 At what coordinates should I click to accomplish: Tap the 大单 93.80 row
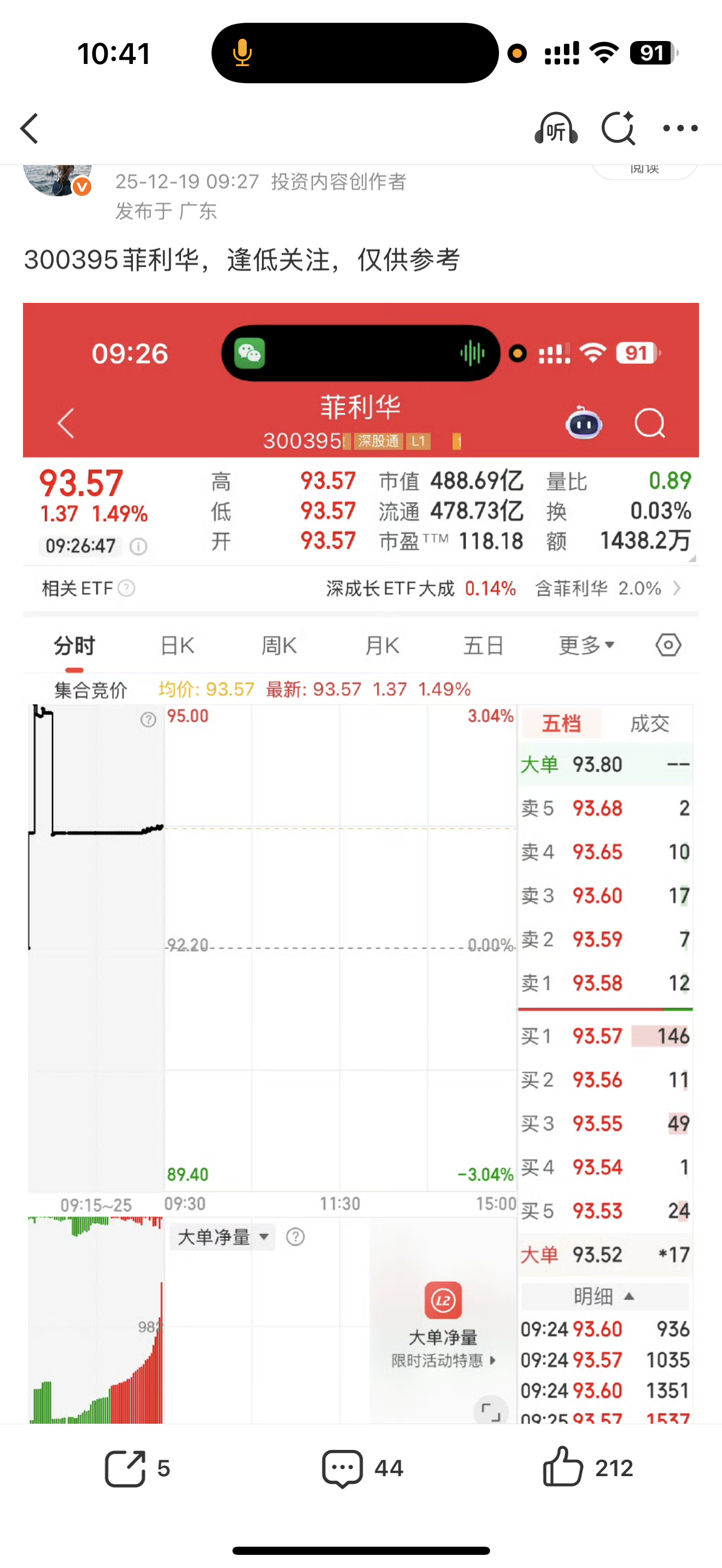[605, 764]
